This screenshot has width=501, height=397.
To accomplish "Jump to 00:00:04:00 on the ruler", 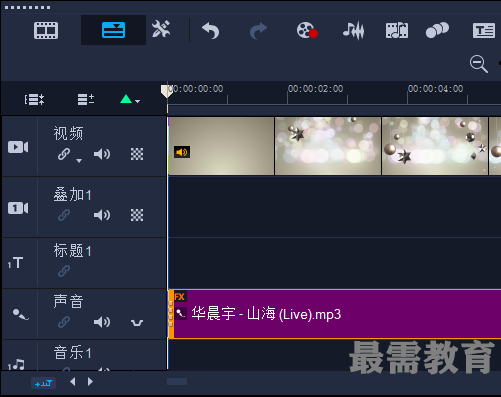I will coord(435,89).
